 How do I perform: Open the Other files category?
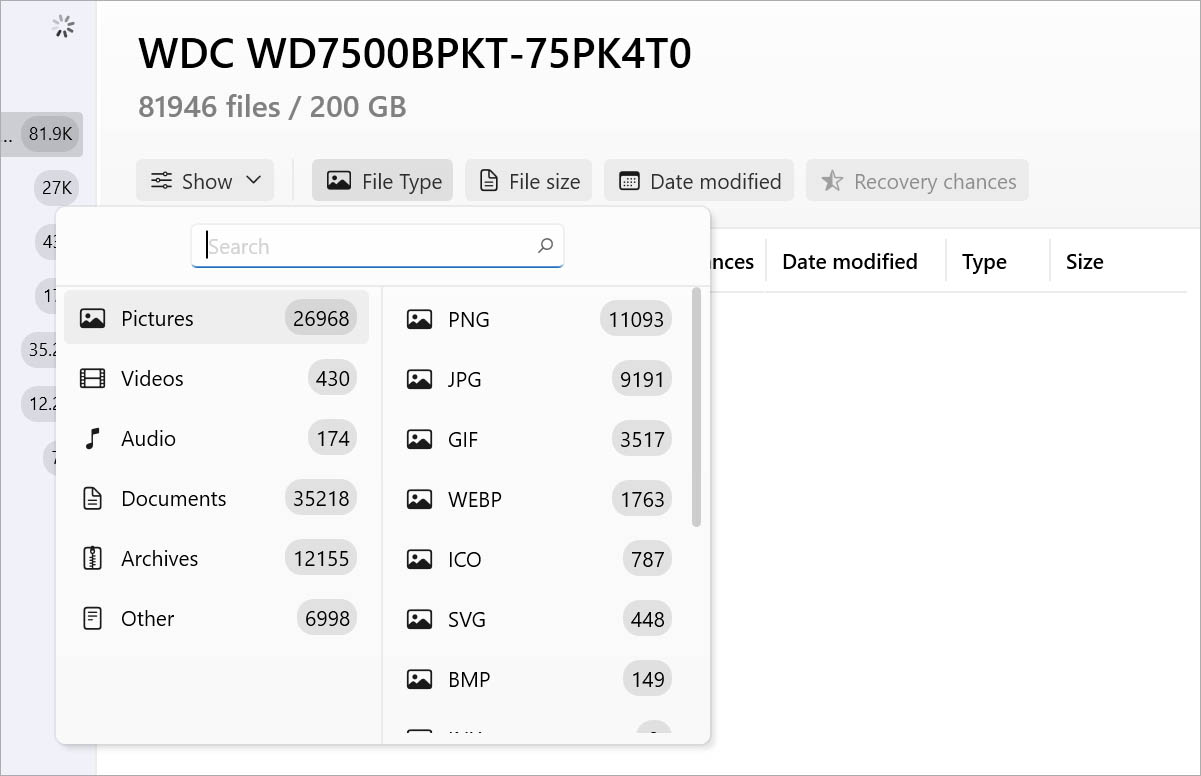147,618
